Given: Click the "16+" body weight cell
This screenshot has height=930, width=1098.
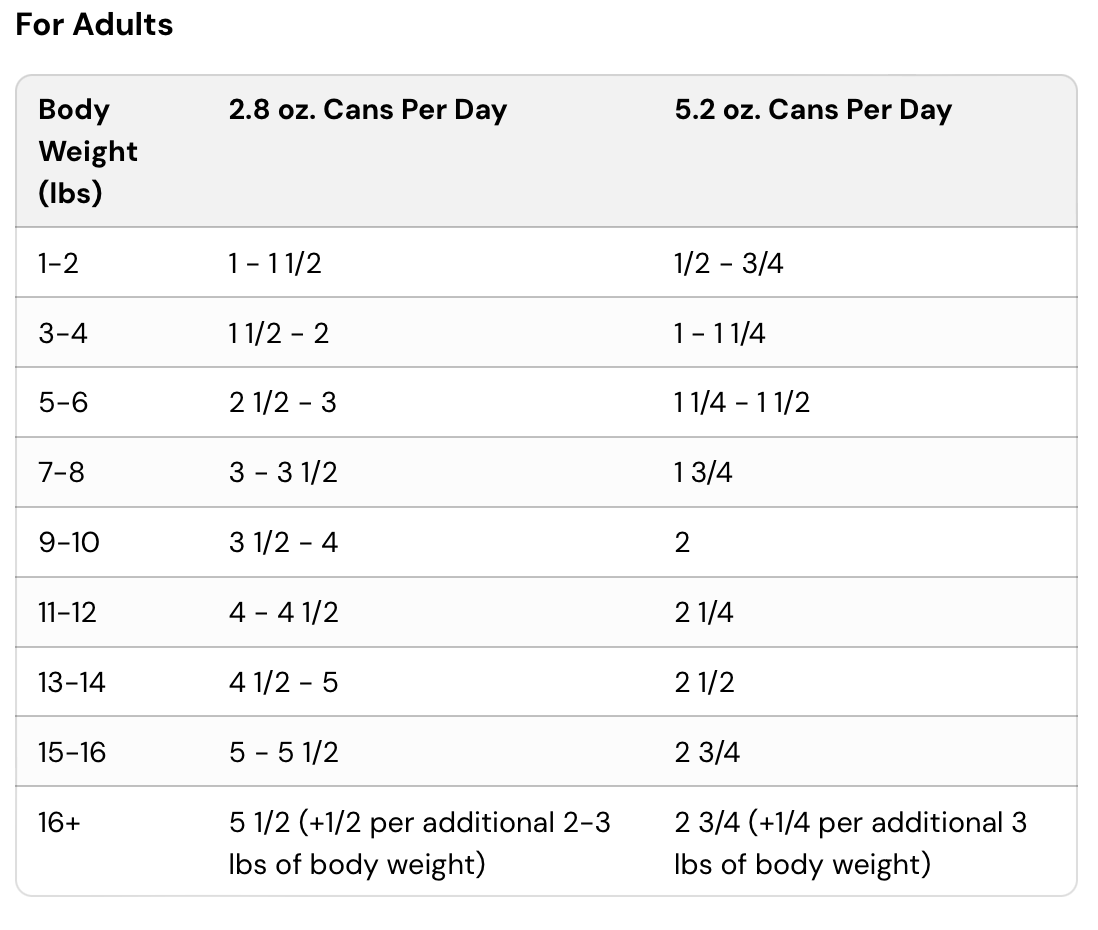Looking at the screenshot, I should [x=60, y=823].
